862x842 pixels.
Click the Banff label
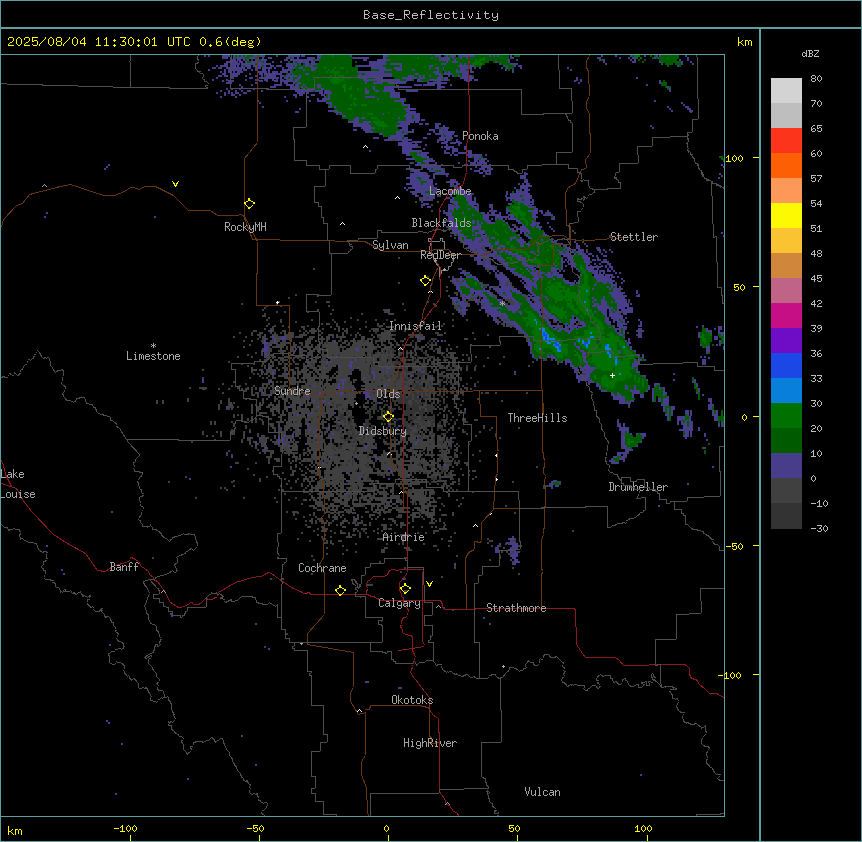tap(124, 567)
